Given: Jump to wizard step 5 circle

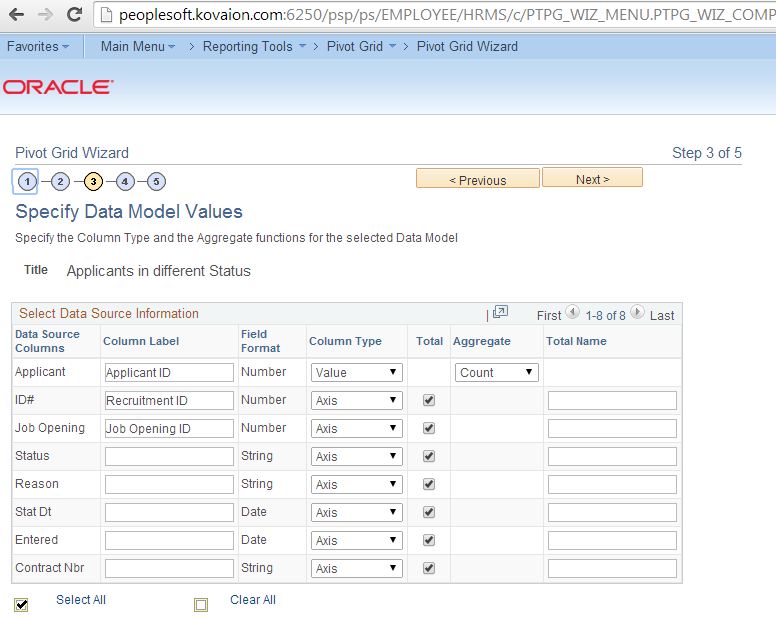Looking at the screenshot, I should coord(156,182).
